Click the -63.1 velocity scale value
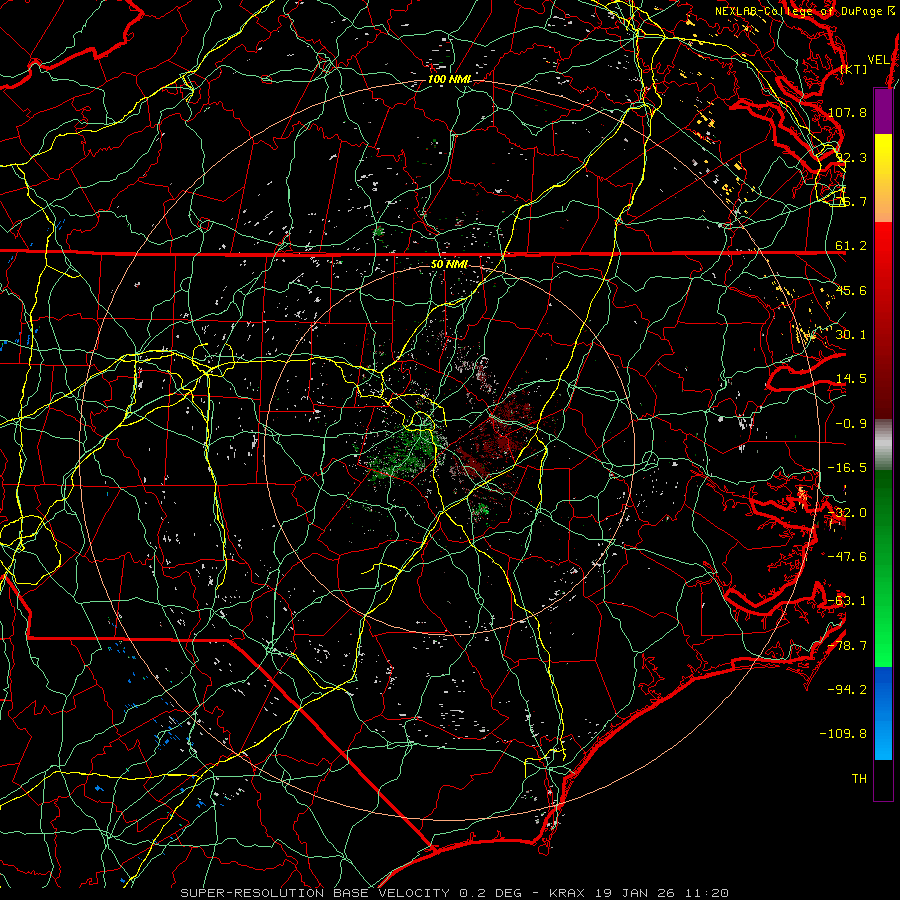900x900 pixels. tap(847, 601)
